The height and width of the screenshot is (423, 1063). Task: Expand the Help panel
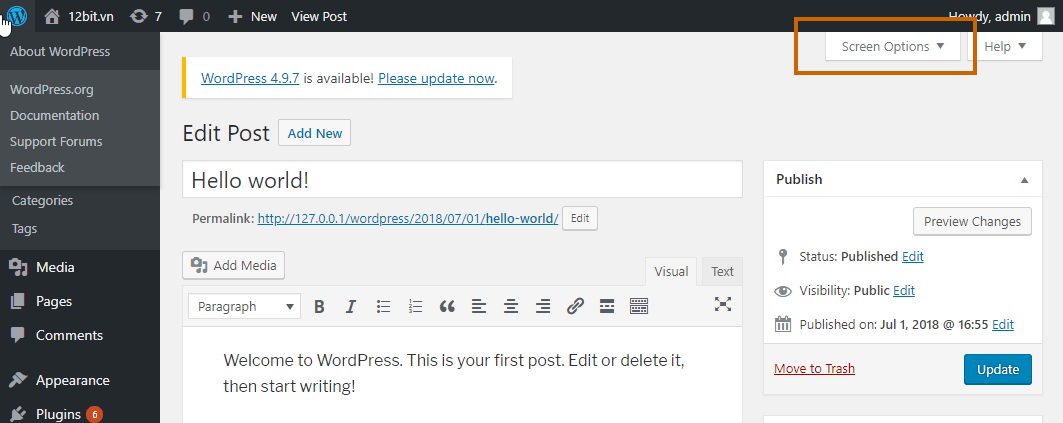tap(1005, 47)
